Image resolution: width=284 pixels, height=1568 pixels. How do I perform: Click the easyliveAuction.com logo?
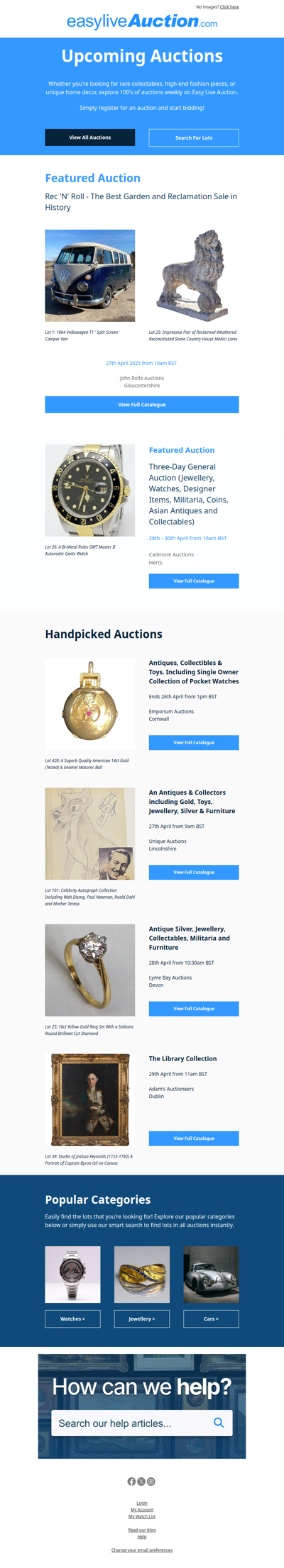[142, 22]
